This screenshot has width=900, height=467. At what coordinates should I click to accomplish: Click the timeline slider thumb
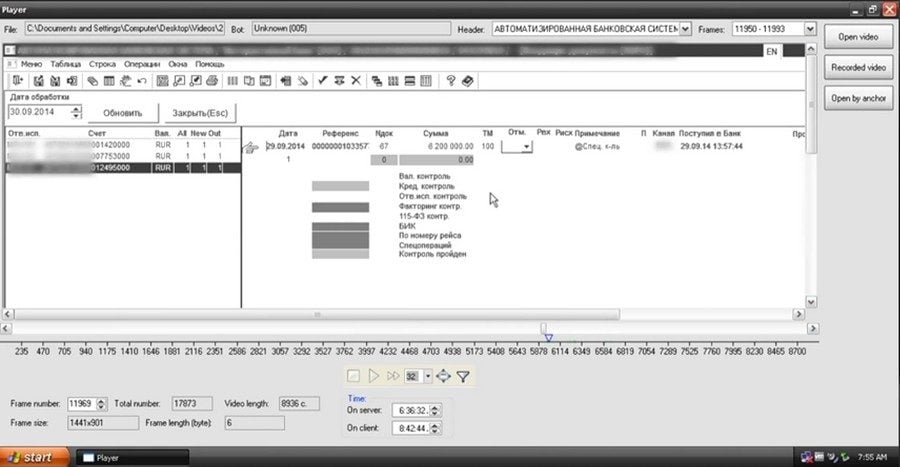click(x=543, y=328)
